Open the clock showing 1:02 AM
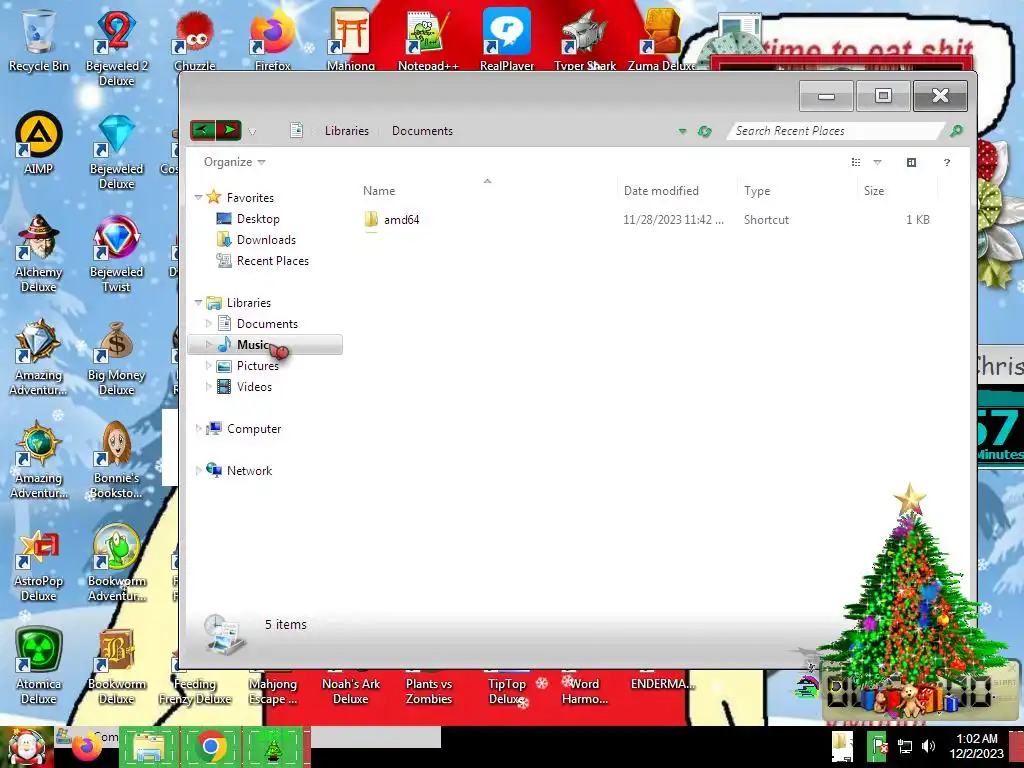1024x768 pixels. pos(977,746)
